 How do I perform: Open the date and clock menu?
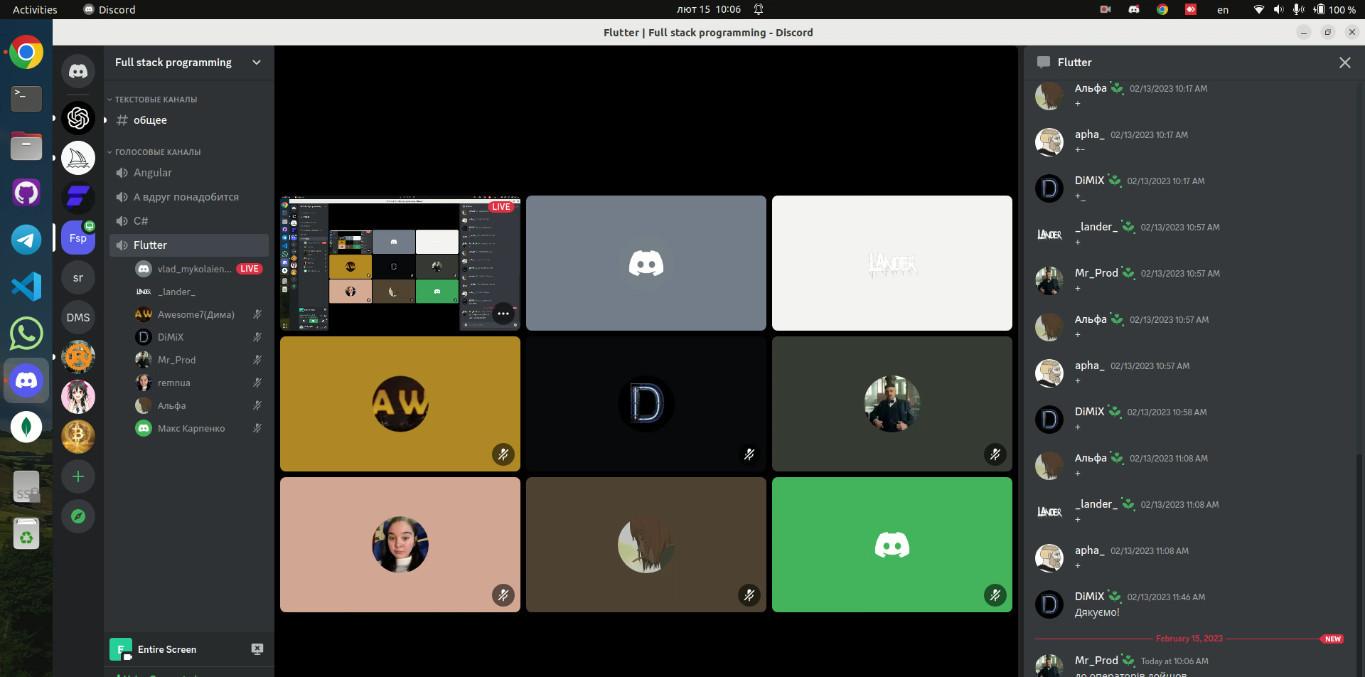708,9
